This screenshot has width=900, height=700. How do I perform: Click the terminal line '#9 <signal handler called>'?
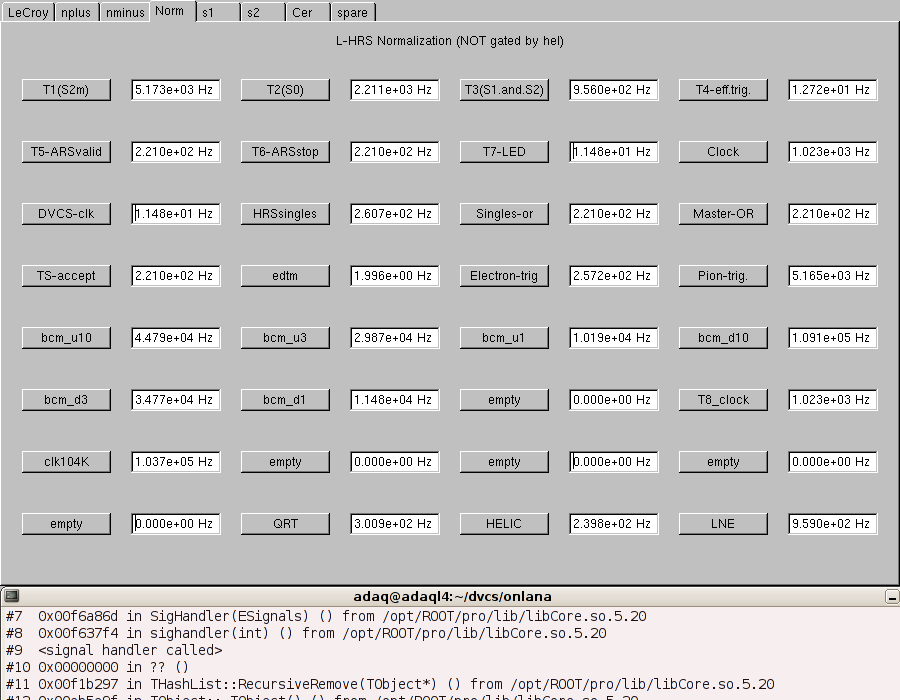[x=114, y=650]
